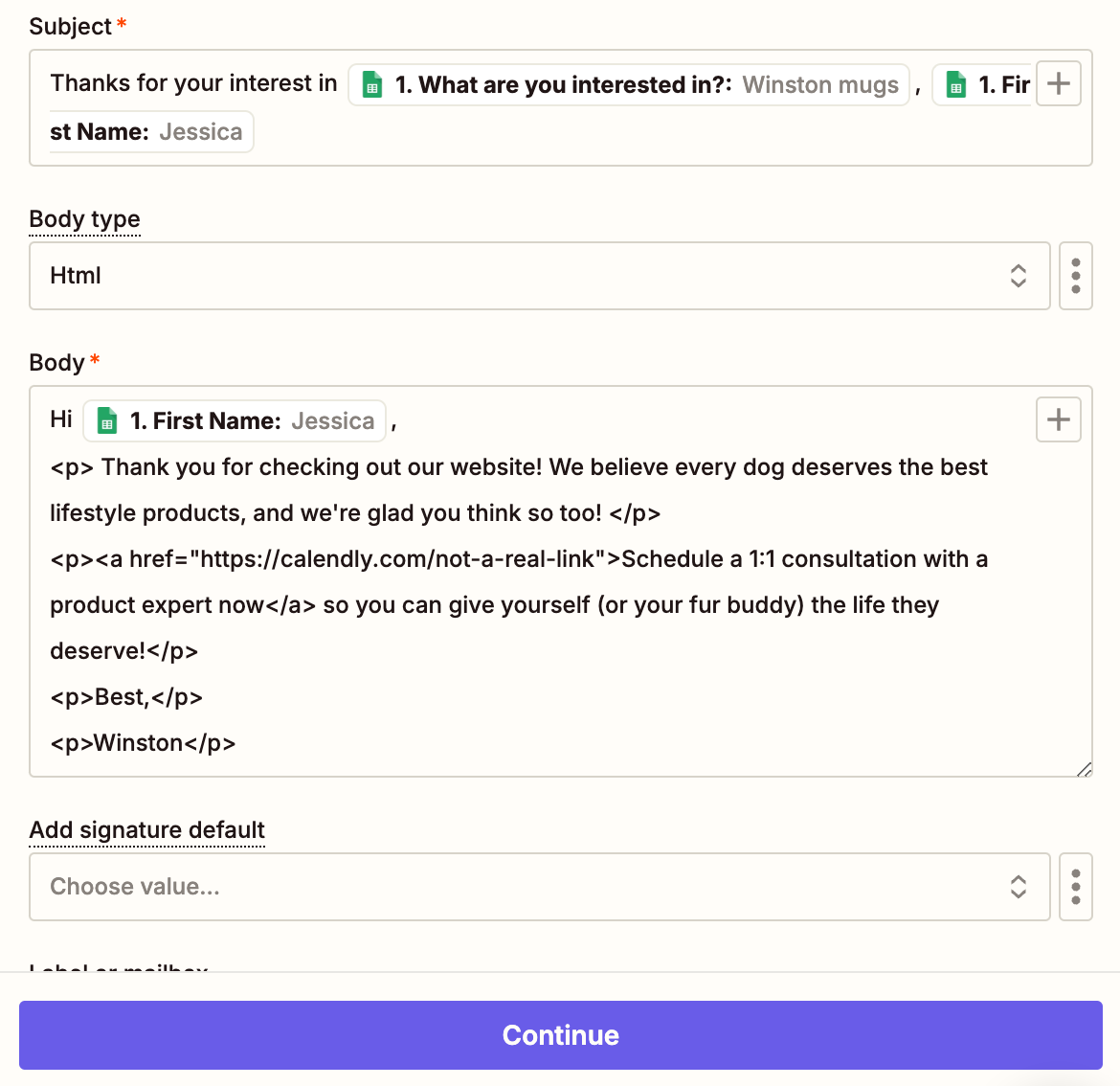Click the chevron arrows in Body type select
The width and height of the screenshot is (1120, 1086).
1018,276
